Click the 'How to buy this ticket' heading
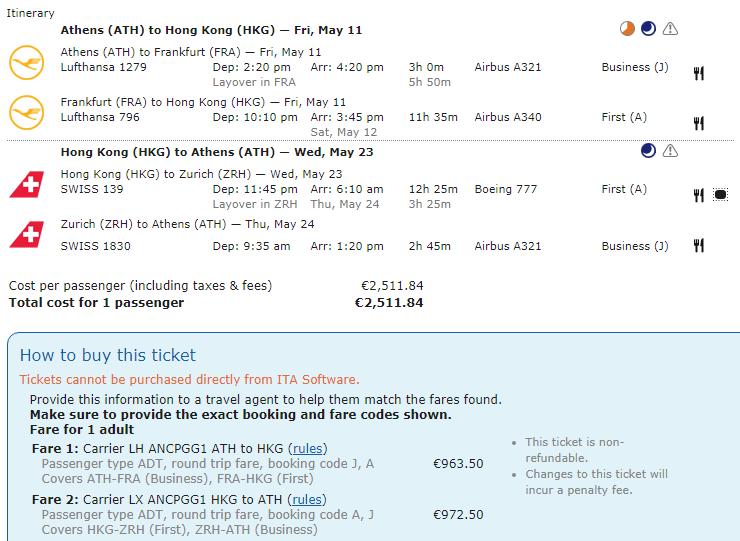The height and width of the screenshot is (541, 740). [x=108, y=355]
